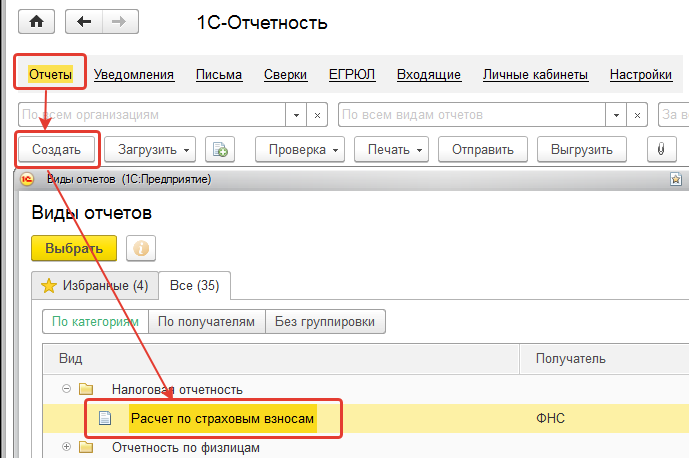Click the green plus document icon
The height and width of the screenshot is (458, 689).
(x=219, y=150)
